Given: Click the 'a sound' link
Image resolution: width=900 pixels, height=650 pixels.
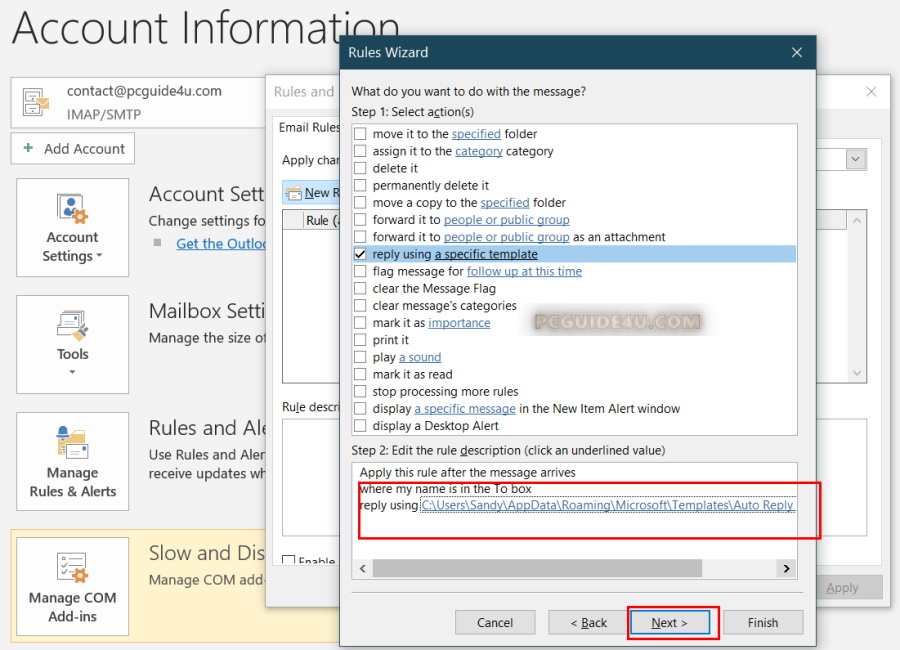Looking at the screenshot, I should coord(419,357).
